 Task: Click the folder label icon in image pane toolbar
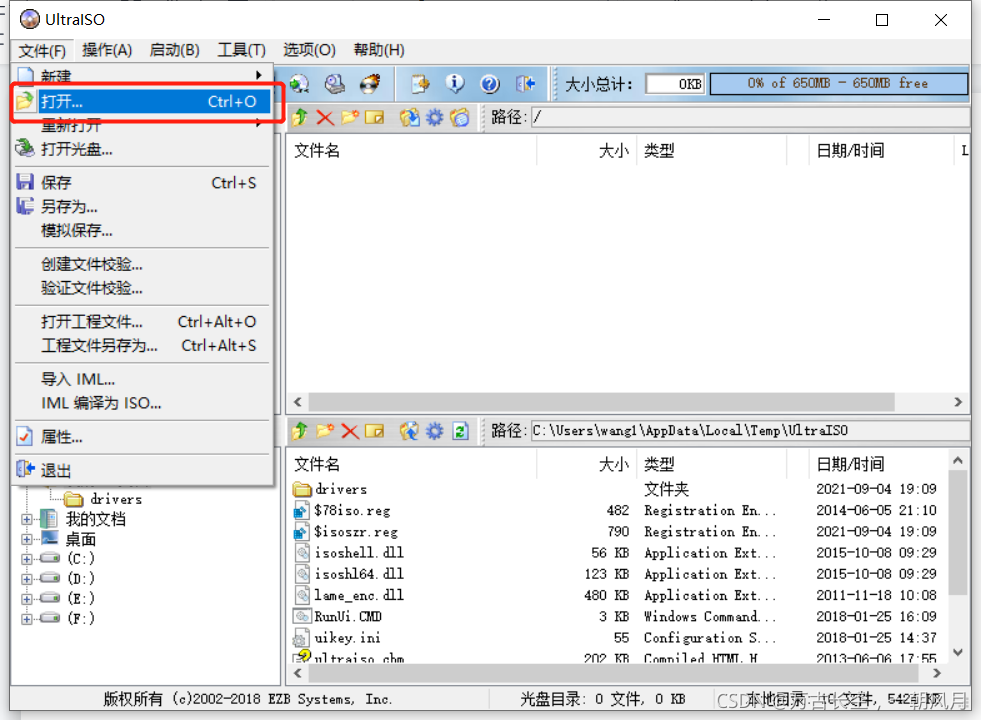click(x=460, y=117)
